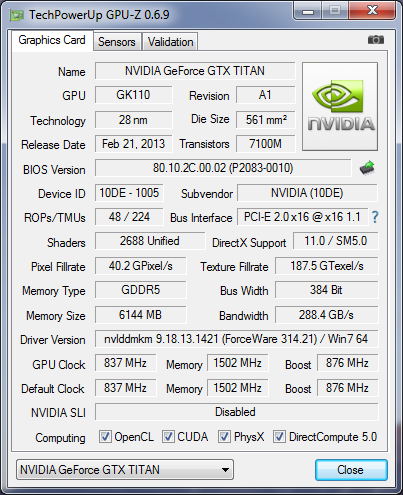Click the disabled maximize window icon

[x=335, y=11]
